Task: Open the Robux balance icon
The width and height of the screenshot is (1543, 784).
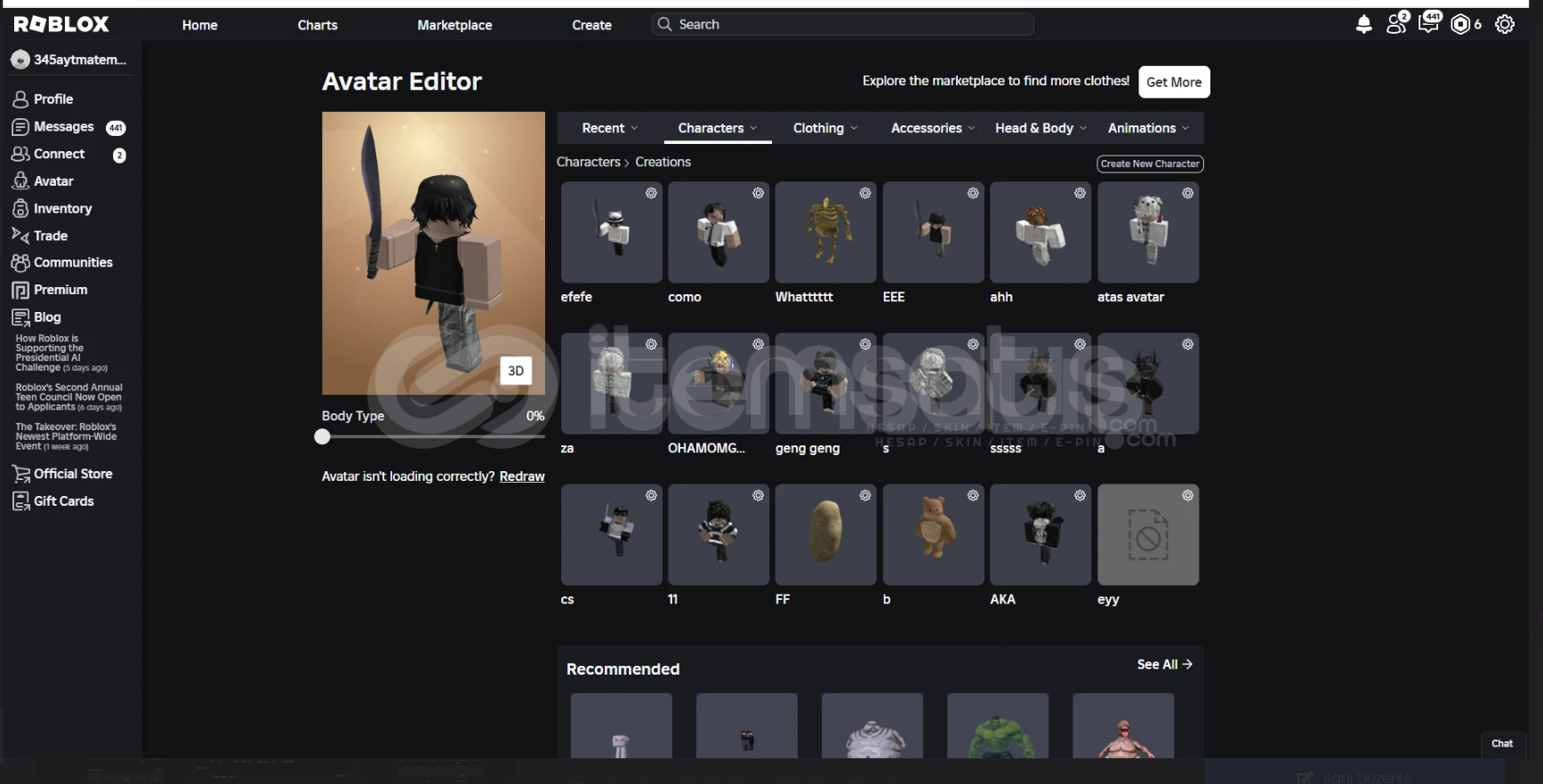Action: point(1460,25)
